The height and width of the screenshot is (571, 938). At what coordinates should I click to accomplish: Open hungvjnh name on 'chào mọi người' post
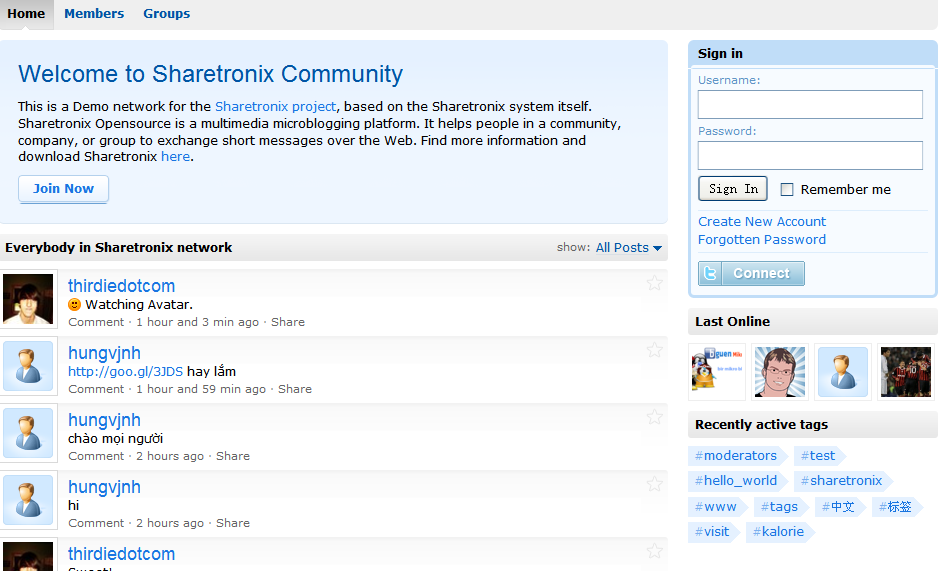104,420
